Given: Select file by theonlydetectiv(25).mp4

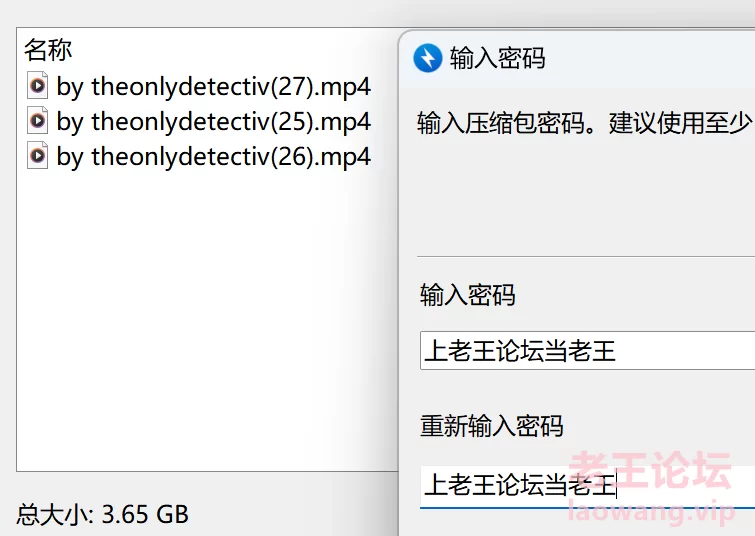Looking at the screenshot, I should click(x=213, y=121).
